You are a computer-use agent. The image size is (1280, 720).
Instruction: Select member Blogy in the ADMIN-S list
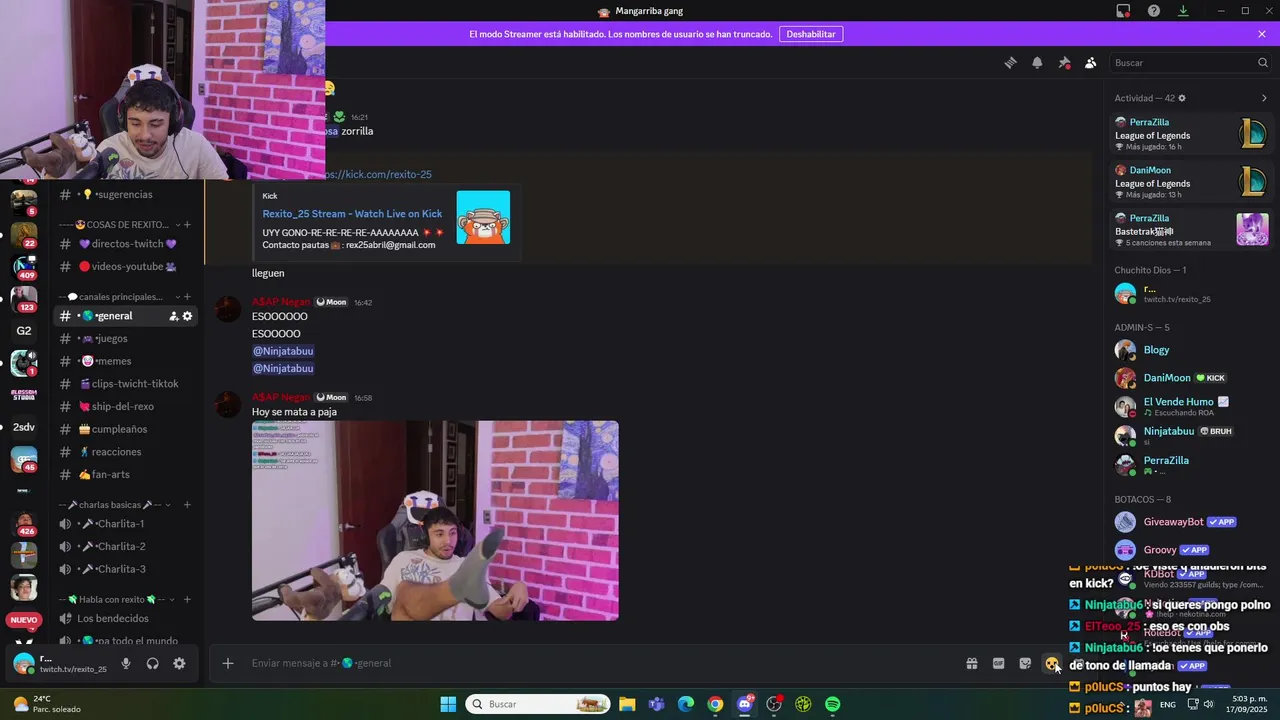pos(1192,350)
